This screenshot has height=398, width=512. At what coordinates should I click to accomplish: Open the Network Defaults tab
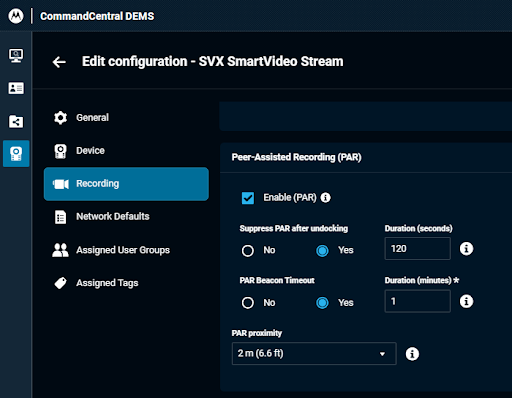(x=126, y=217)
